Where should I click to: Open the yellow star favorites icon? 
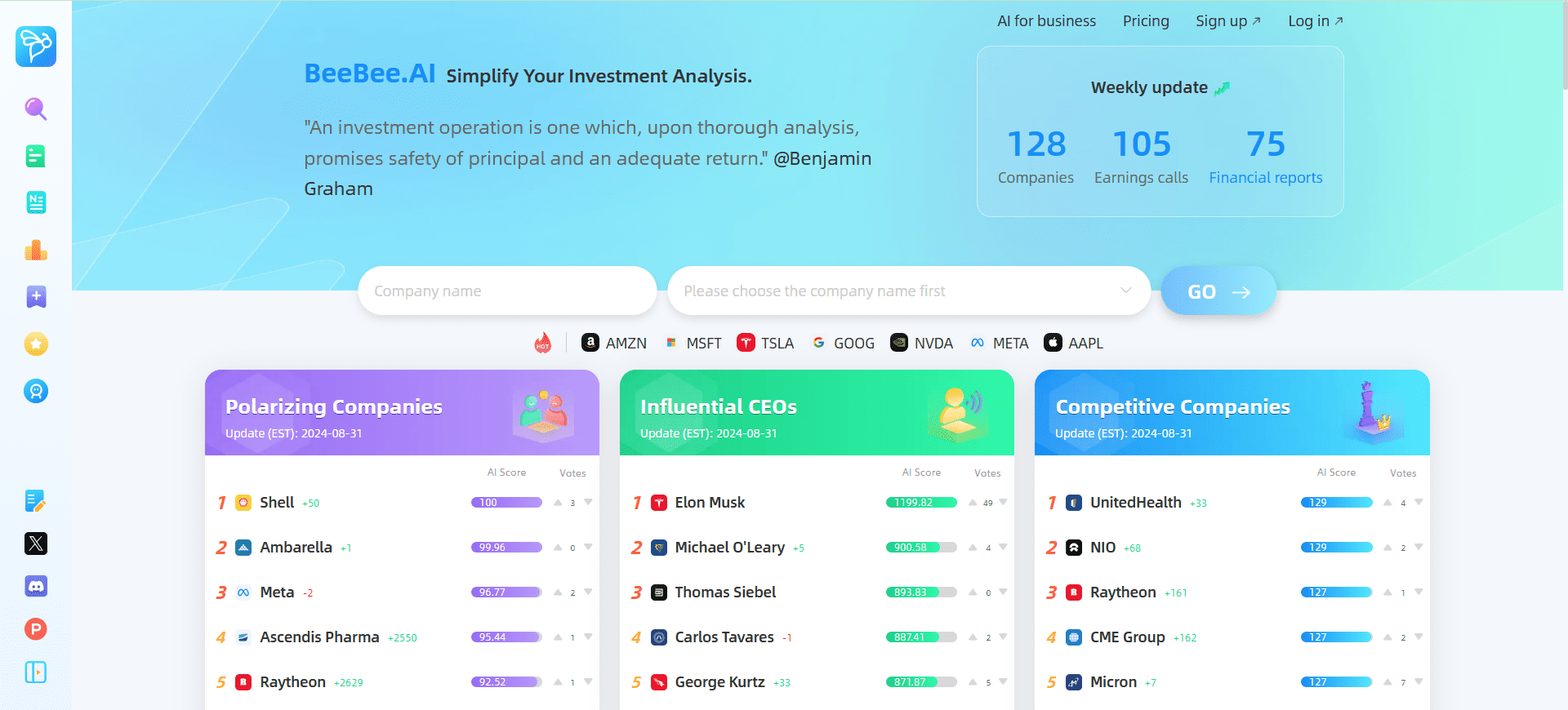[x=36, y=344]
